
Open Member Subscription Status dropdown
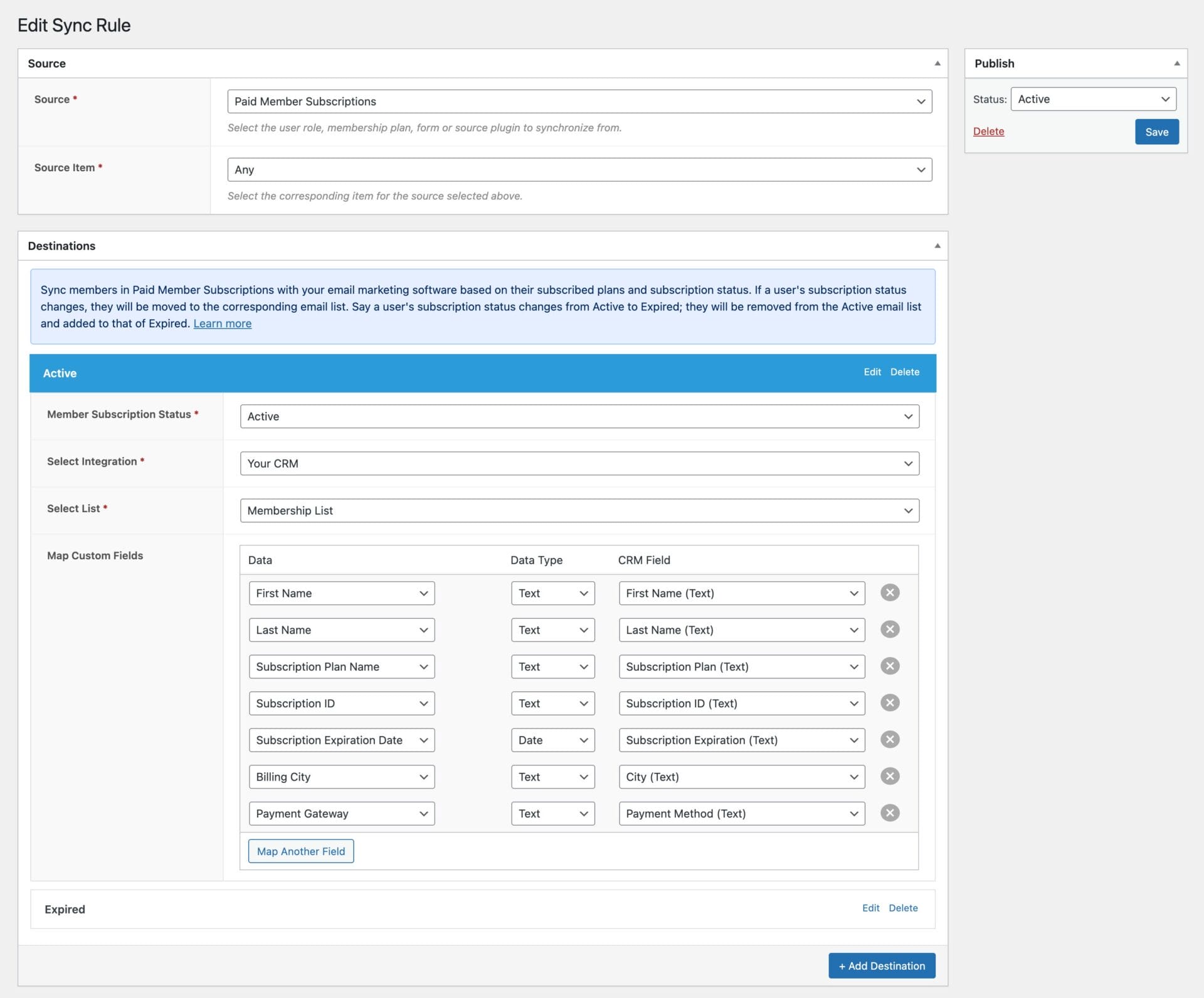point(579,416)
